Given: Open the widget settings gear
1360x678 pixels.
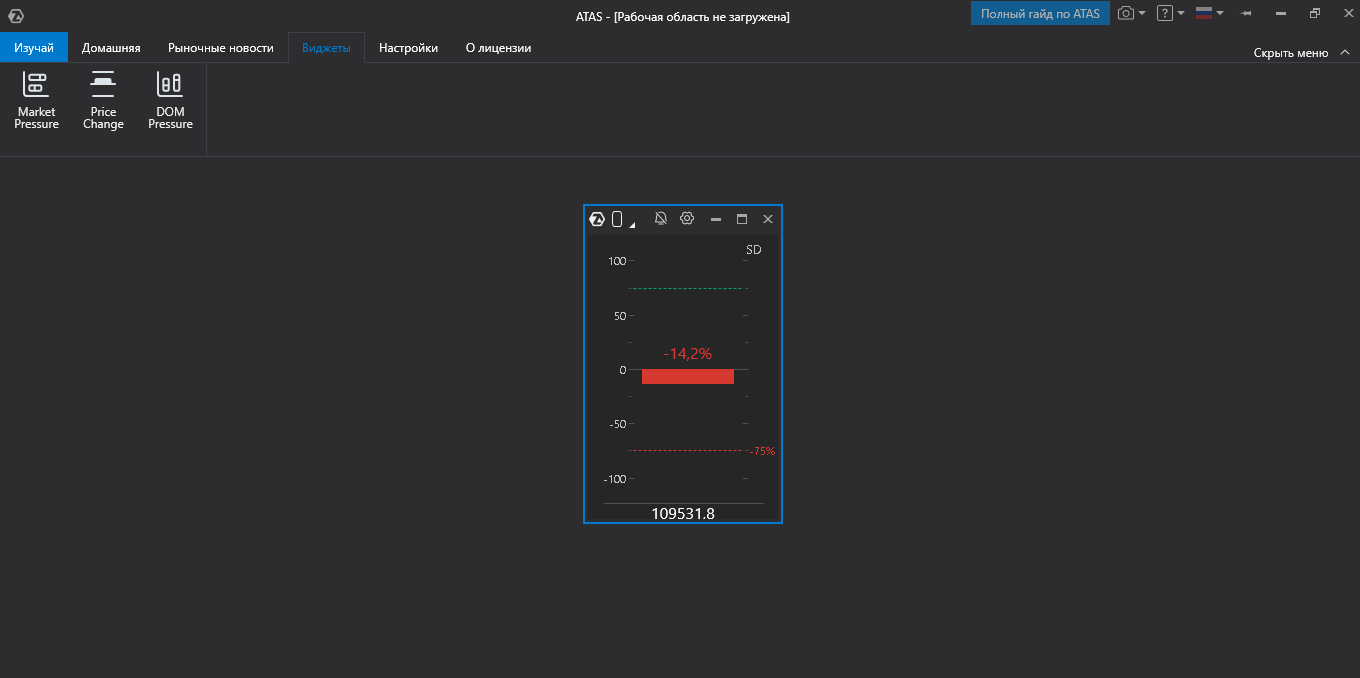Looking at the screenshot, I should [687, 218].
